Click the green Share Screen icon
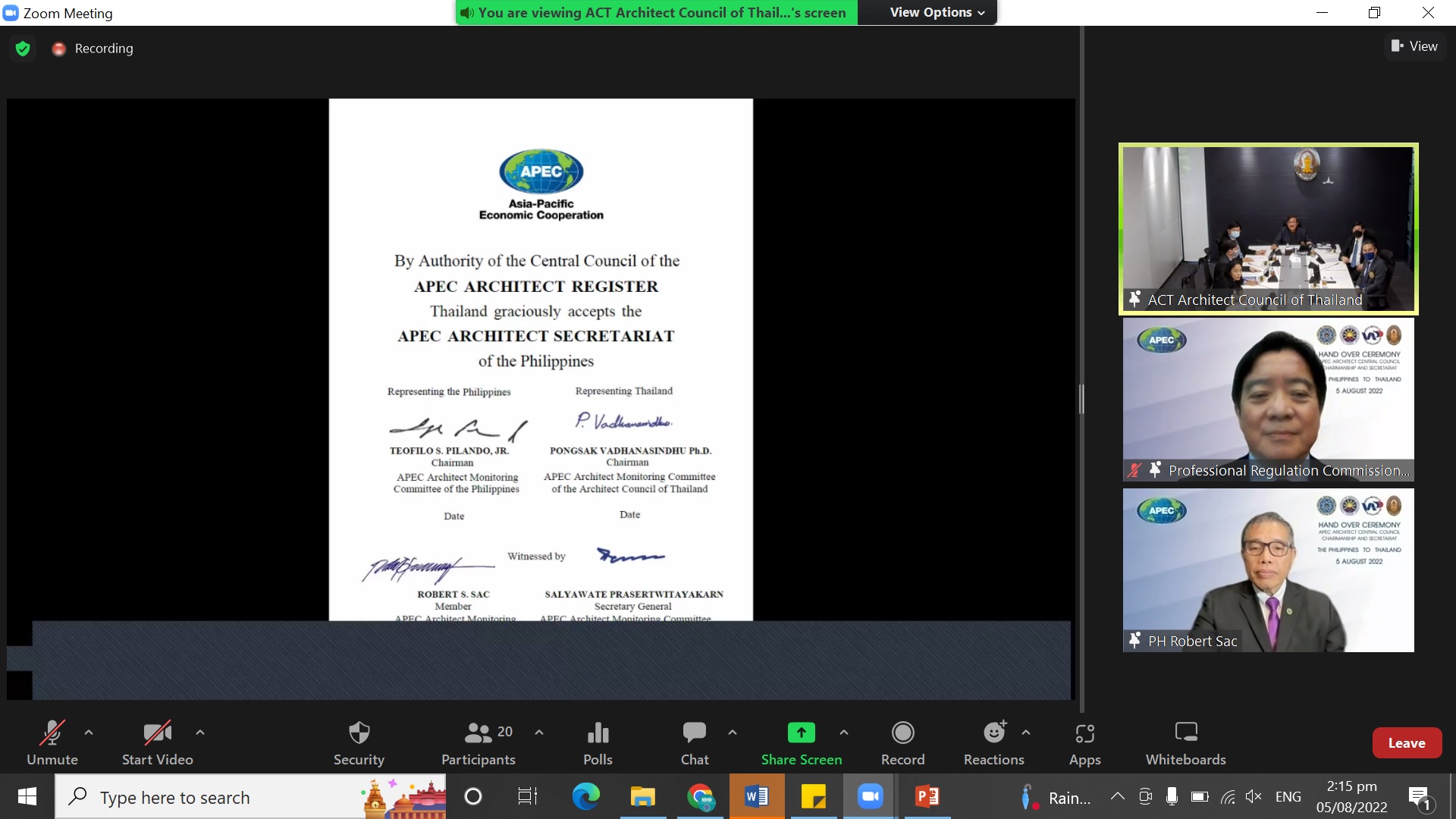The height and width of the screenshot is (819, 1456). click(x=801, y=733)
